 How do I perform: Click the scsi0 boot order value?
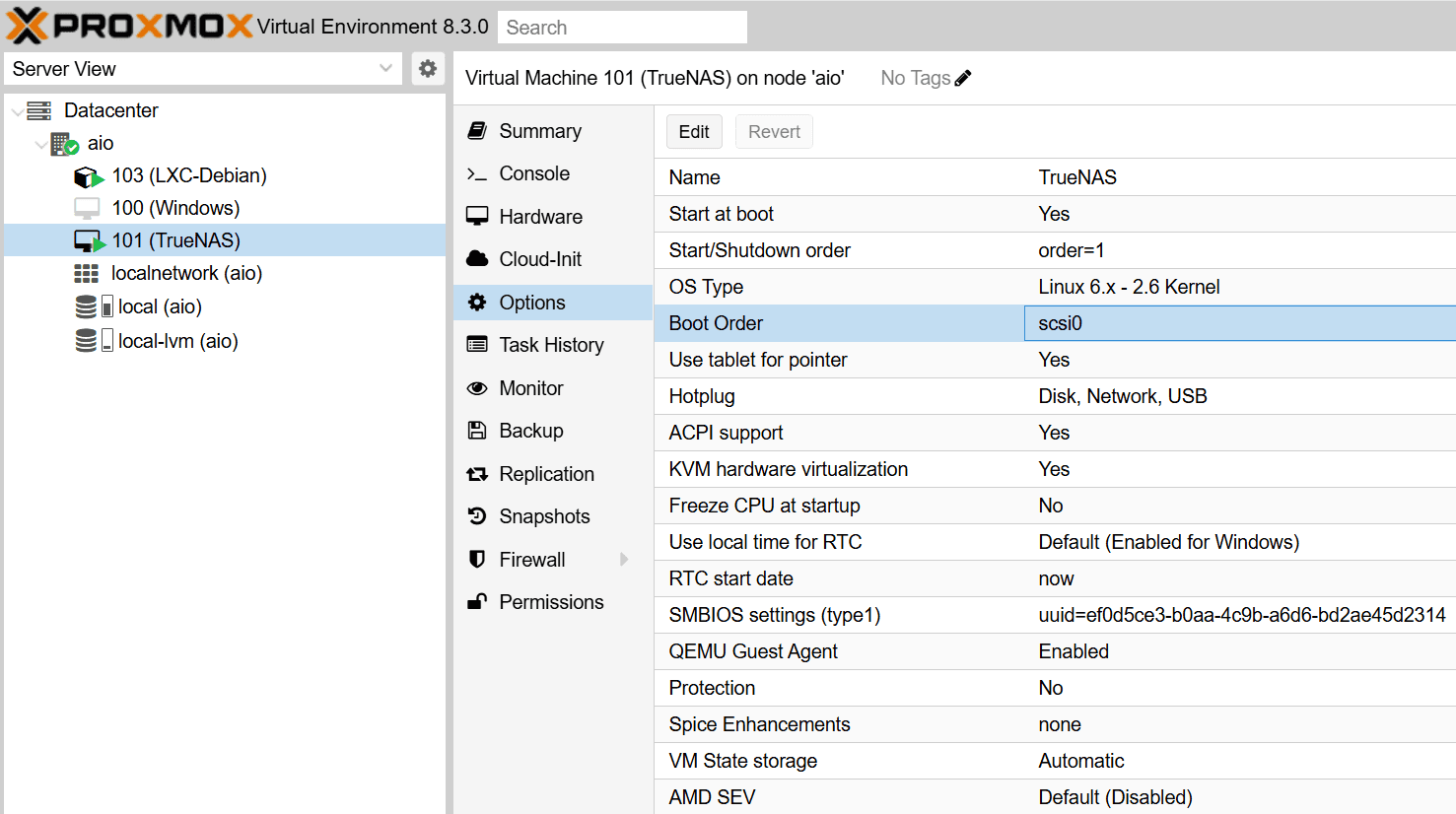point(1061,323)
